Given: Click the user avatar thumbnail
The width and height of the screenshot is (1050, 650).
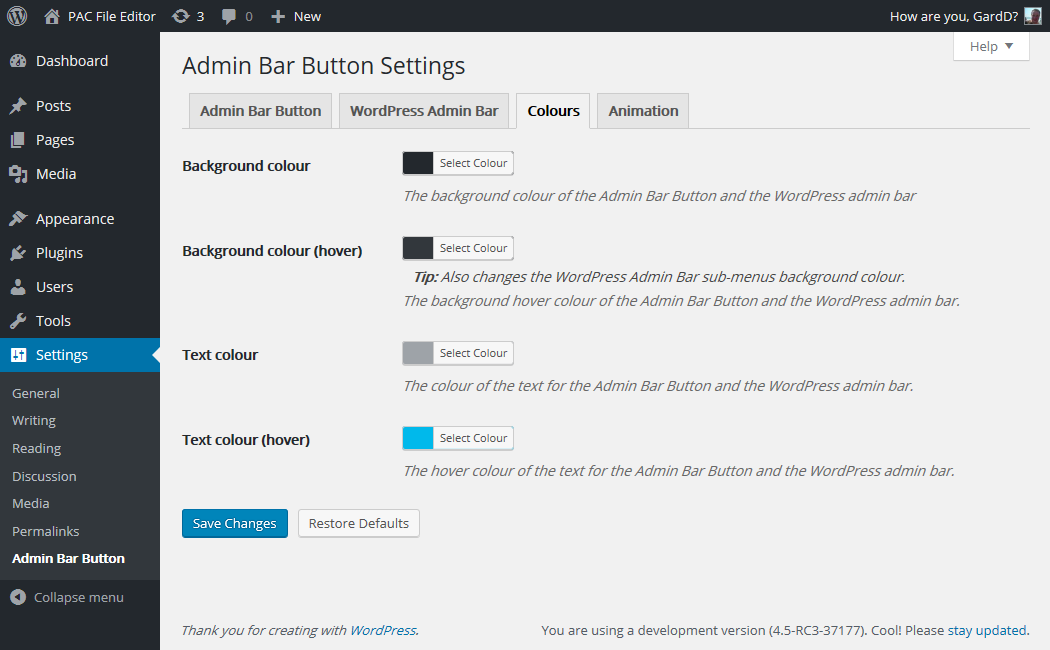Looking at the screenshot, I should coord(1033,16).
